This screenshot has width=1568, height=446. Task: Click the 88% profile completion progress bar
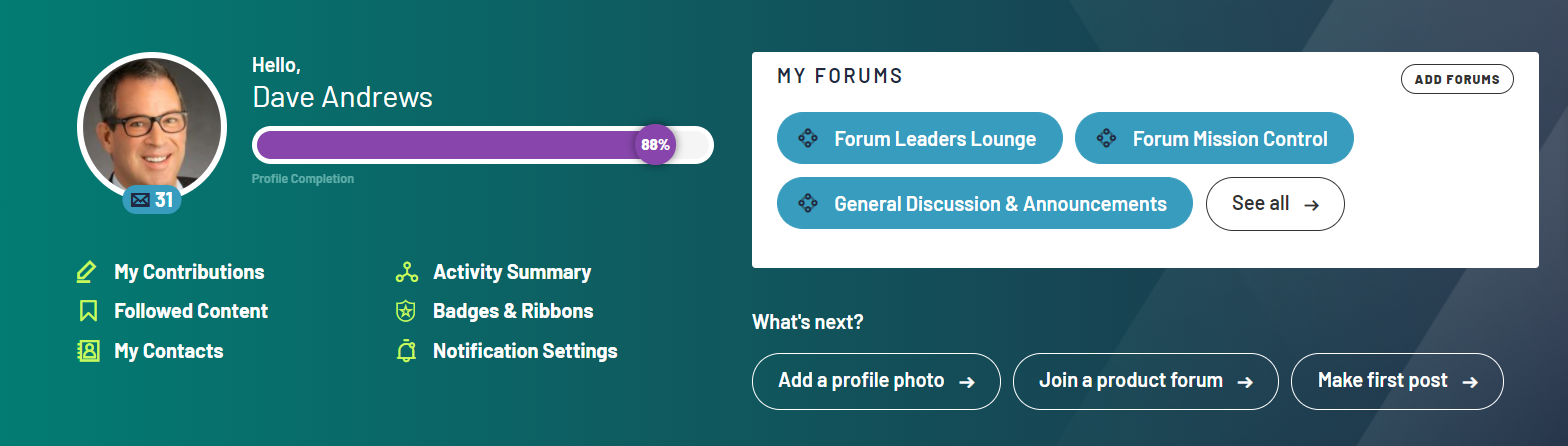[x=482, y=145]
